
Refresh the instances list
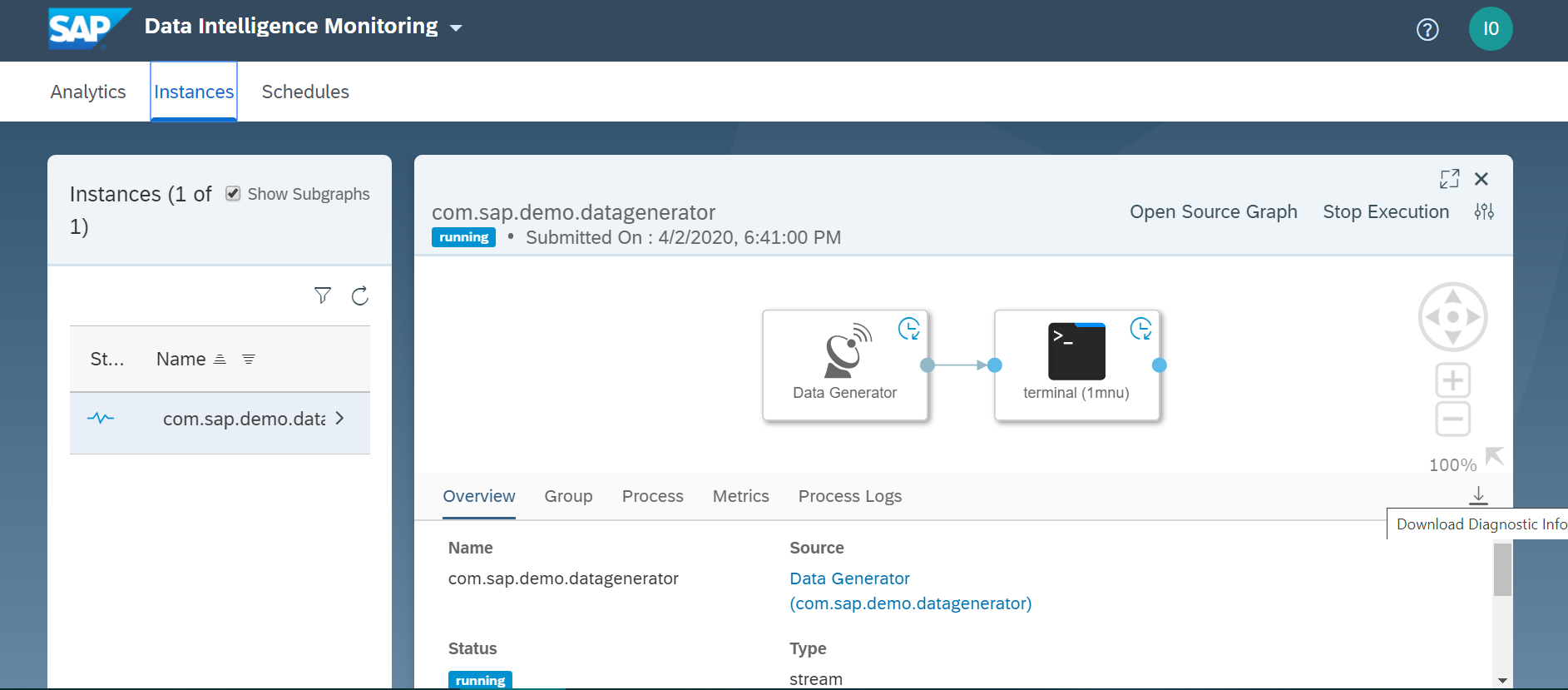360,295
